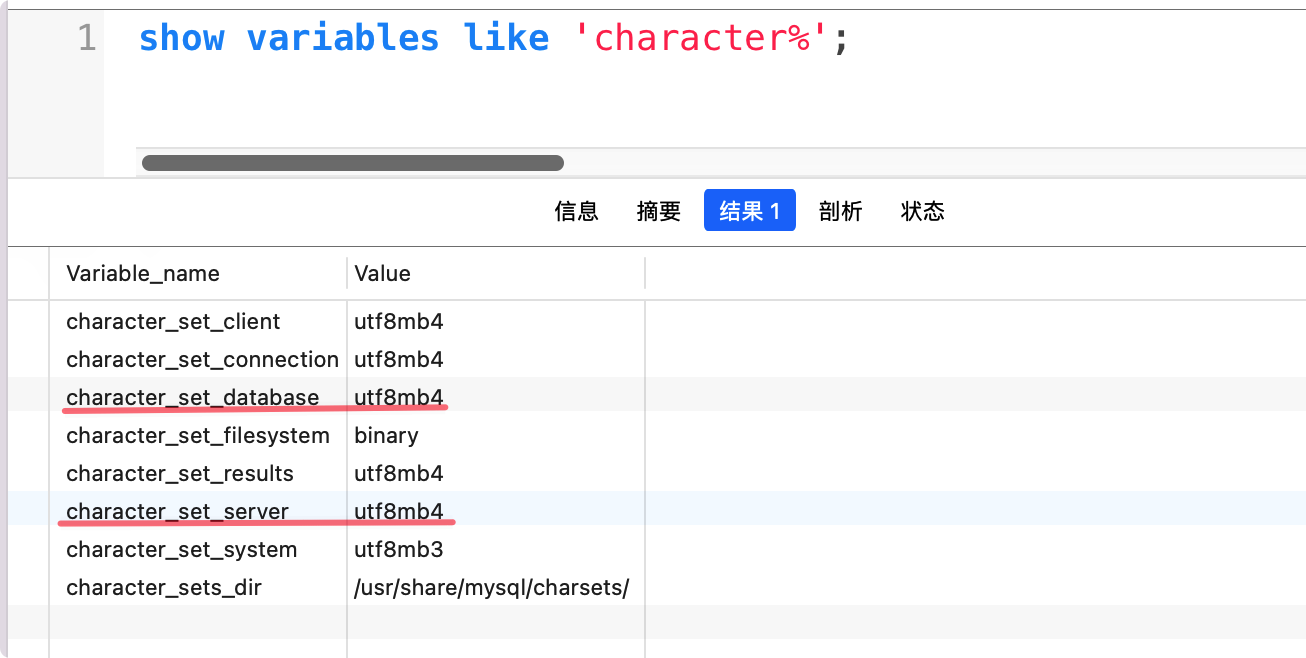Select the character_set_results row

click(x=180, y=473)
